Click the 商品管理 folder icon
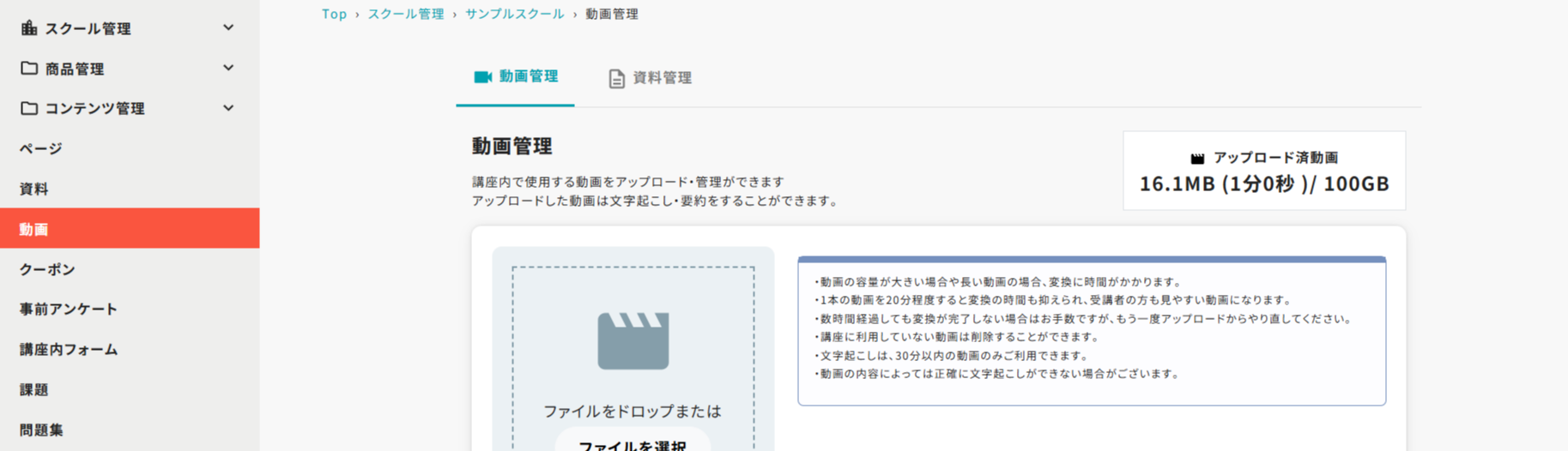 click(29, 68)
